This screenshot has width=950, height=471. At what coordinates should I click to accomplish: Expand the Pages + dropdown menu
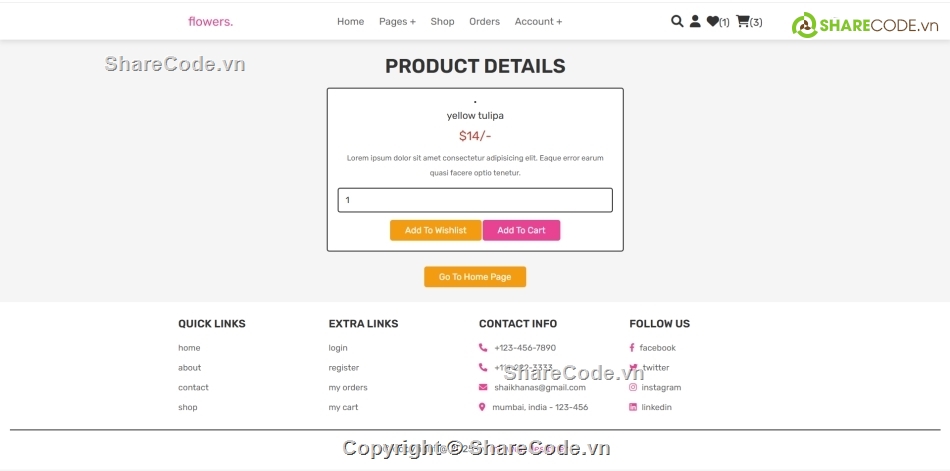click(397, 22)
